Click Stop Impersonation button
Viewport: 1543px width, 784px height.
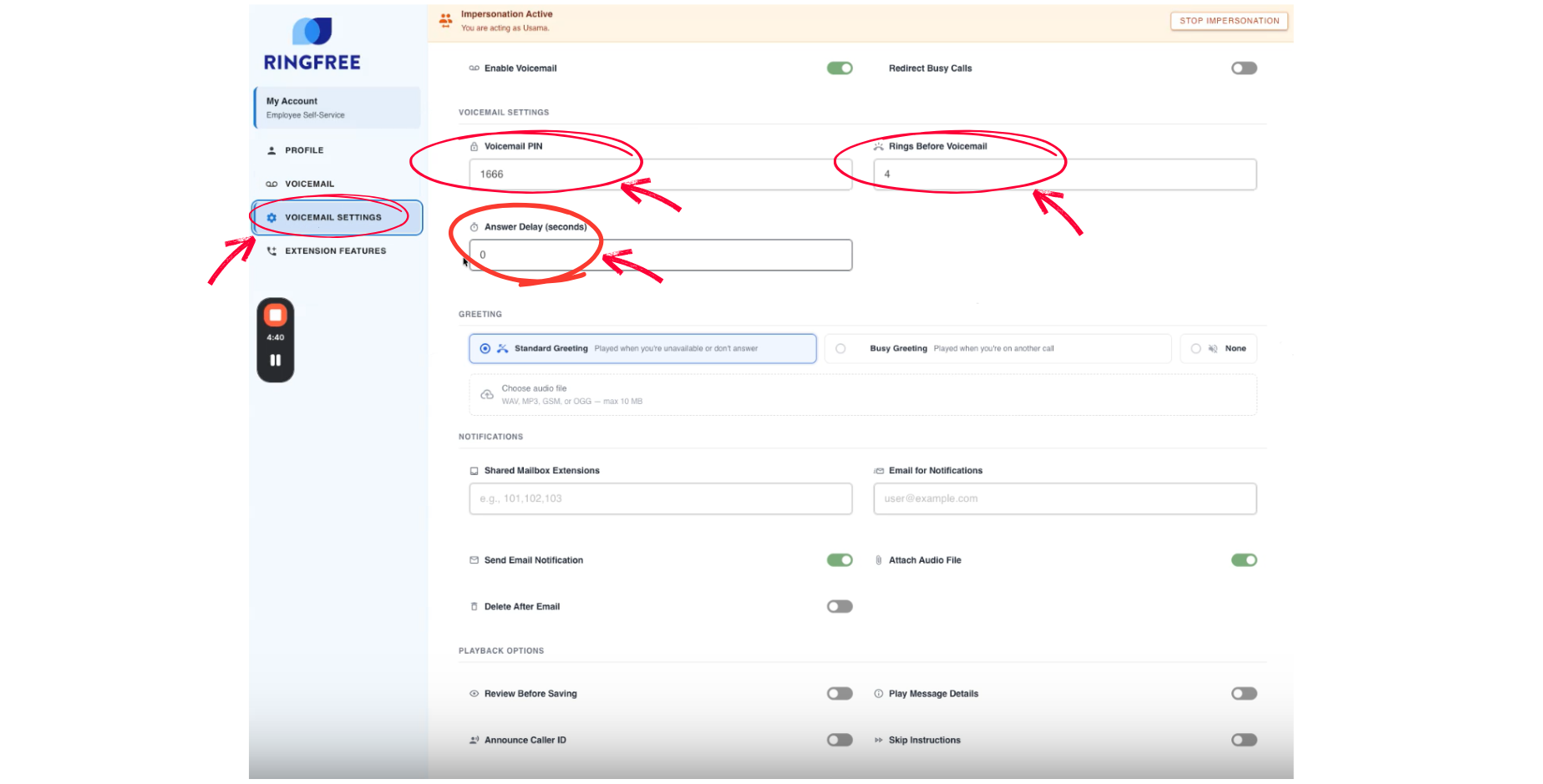pos(1229,21)
